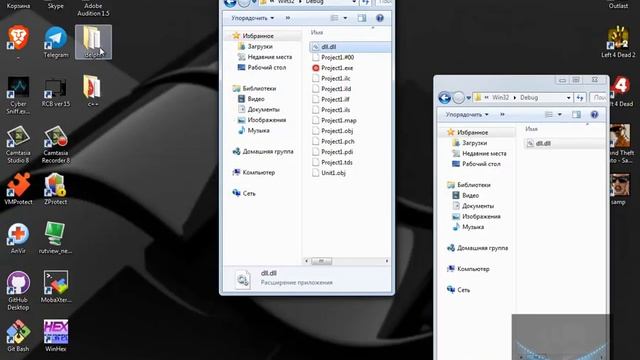
Task: Launch Telegram from the desktop
Action: (x=56, y=42)
